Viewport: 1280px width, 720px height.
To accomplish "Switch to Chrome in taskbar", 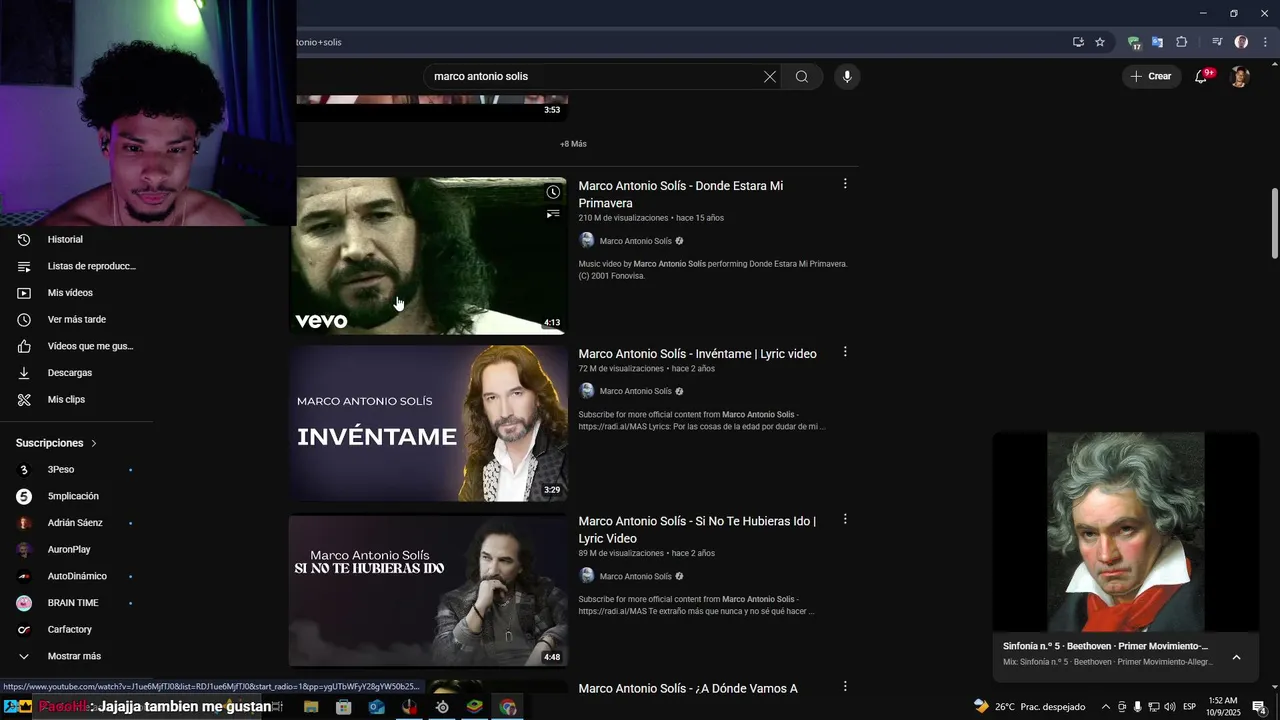I will pos(508,707).
